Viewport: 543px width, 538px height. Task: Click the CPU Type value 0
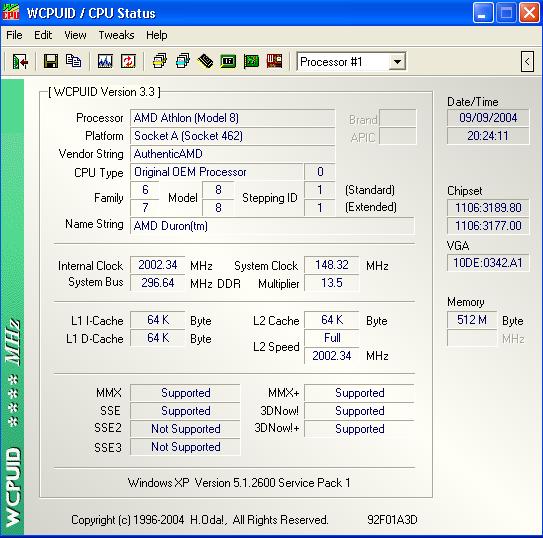tap(320, 172)
